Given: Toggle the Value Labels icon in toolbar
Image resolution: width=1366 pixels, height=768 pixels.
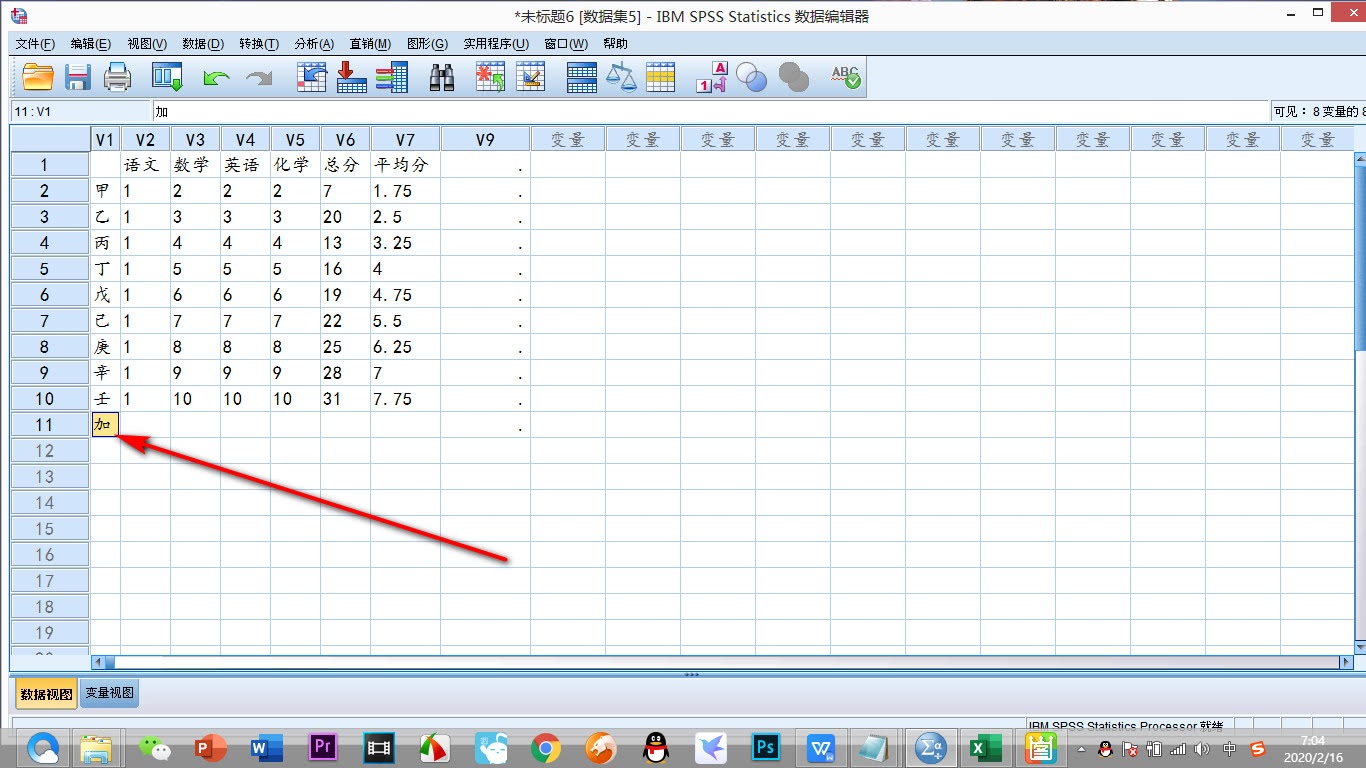Looking at the screenshot, I should (711, 77).
